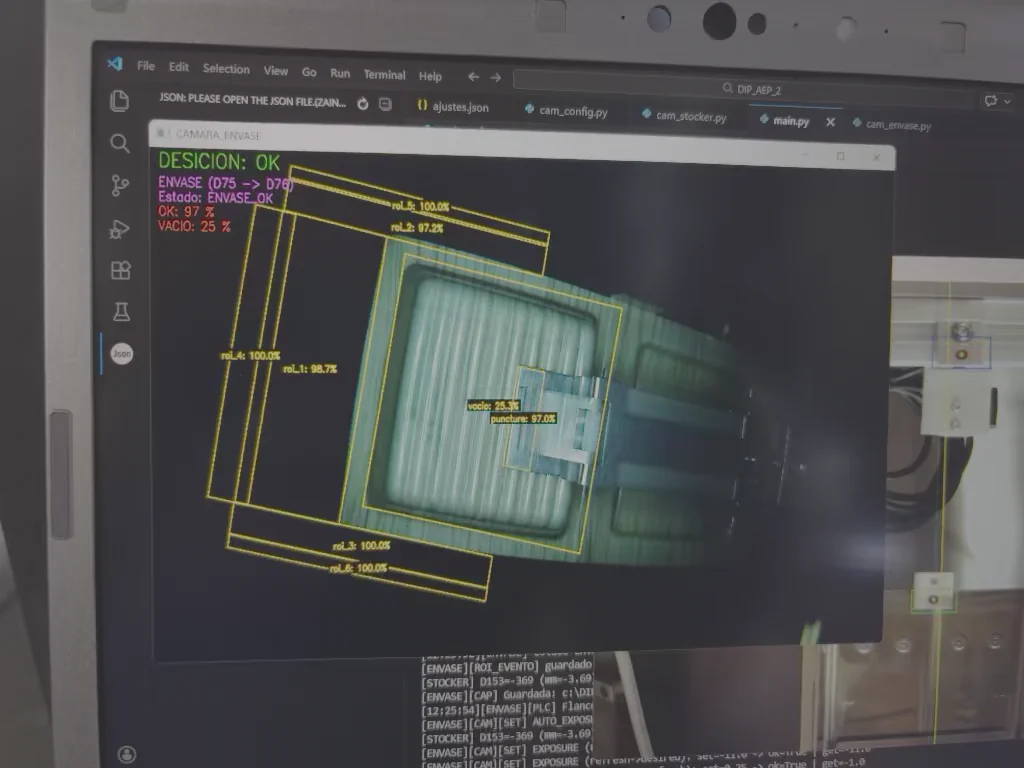Click the OK: 97 % readout
The width and height of the screenshot is (1024, 768).
tap(186, 212)
